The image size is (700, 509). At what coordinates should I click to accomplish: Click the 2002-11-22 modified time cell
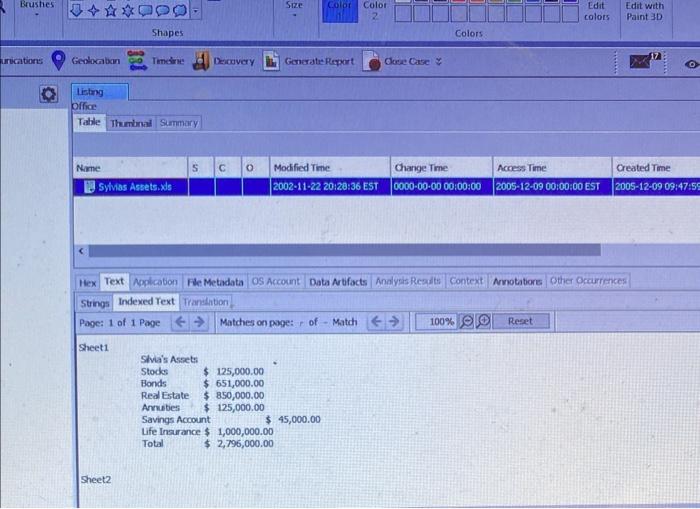[x=330, y=187]
